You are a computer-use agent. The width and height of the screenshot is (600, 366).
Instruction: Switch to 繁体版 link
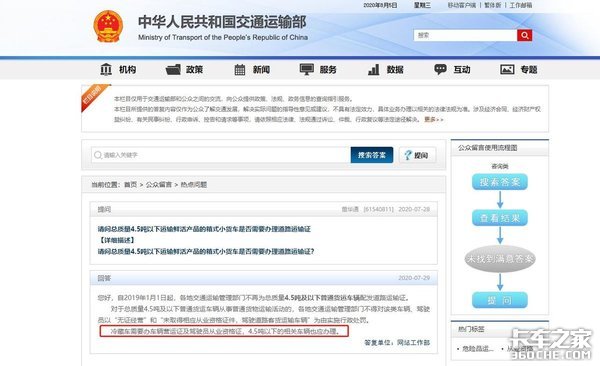(492, 5)
